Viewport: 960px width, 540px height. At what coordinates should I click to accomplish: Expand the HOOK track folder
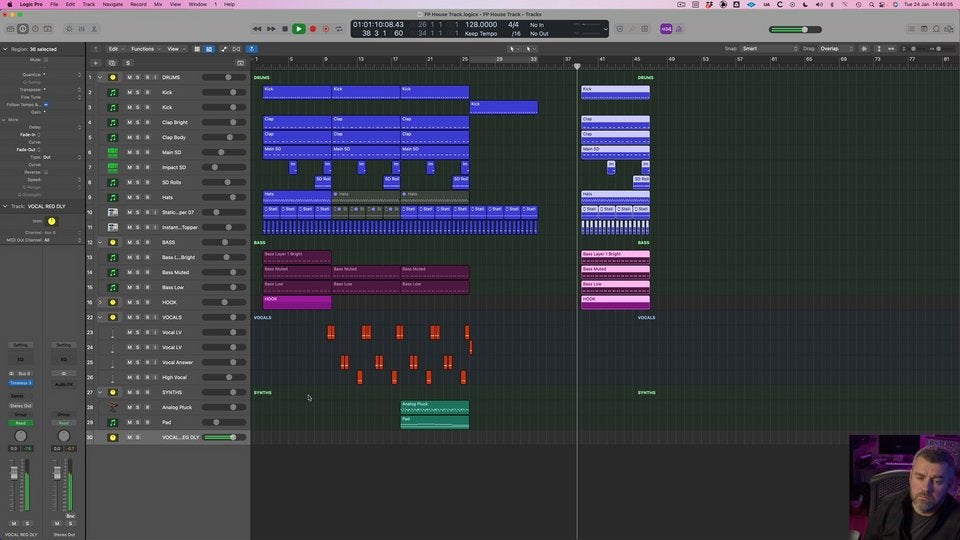point(100,302)
